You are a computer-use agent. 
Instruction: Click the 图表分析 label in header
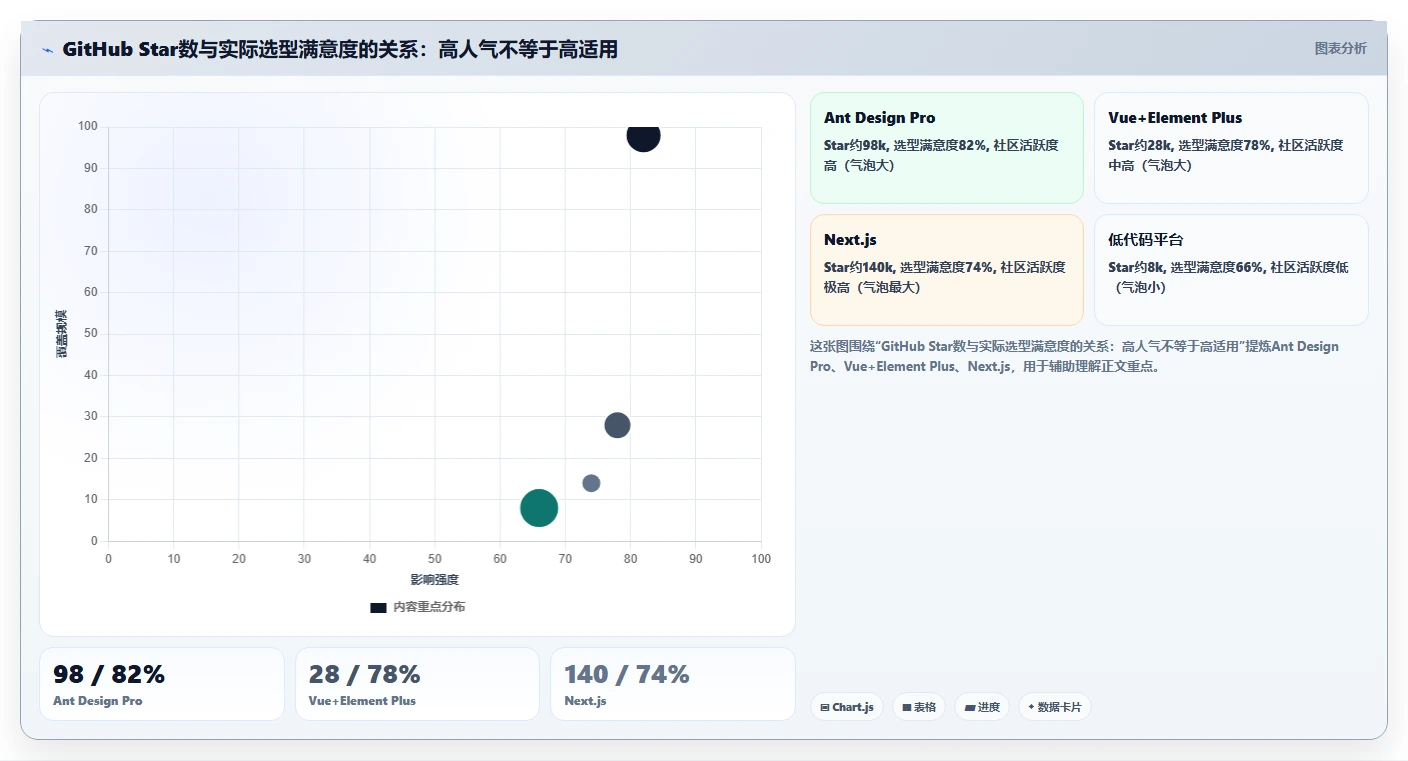coord(1340,48)
